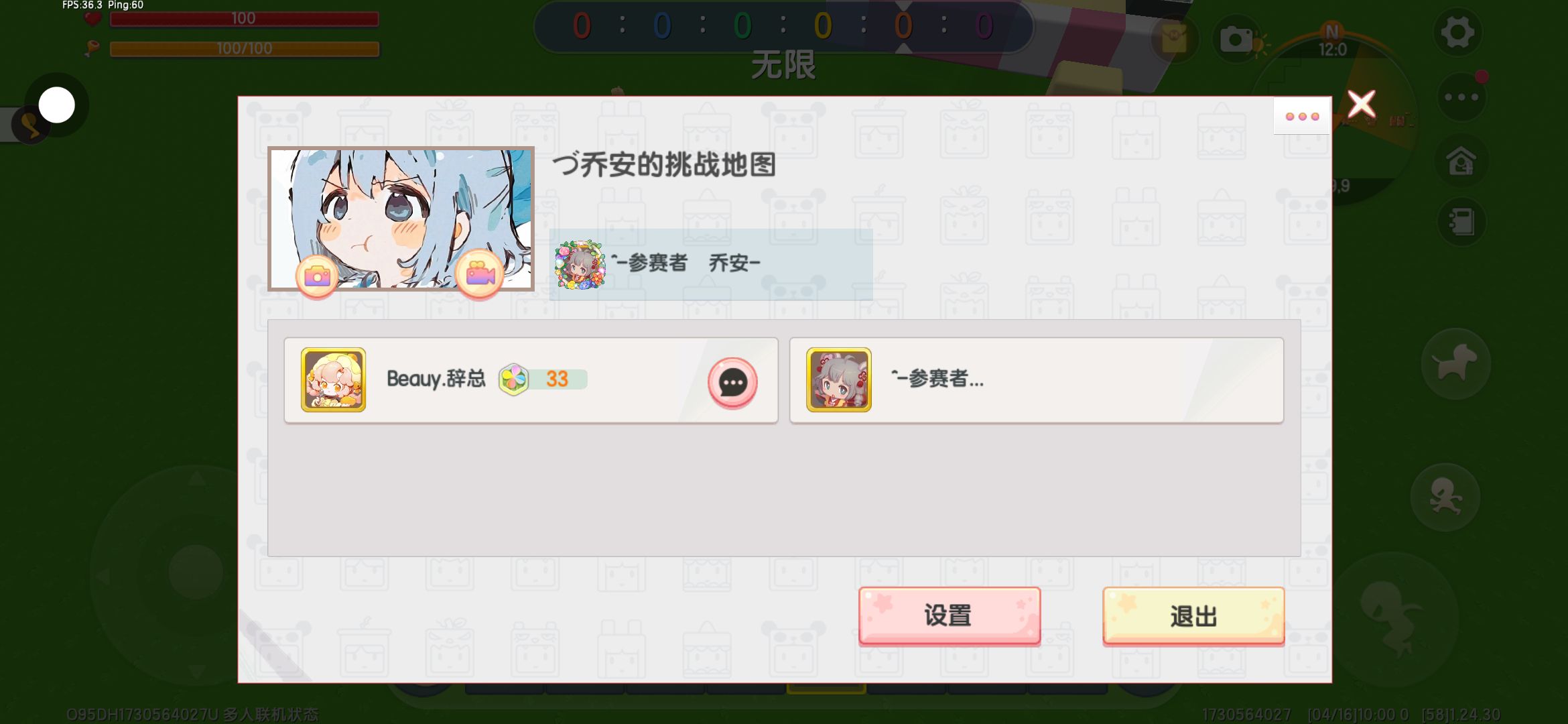Tap the home icon on right sidebar
1568x724 pixels.
(1461, 160)
